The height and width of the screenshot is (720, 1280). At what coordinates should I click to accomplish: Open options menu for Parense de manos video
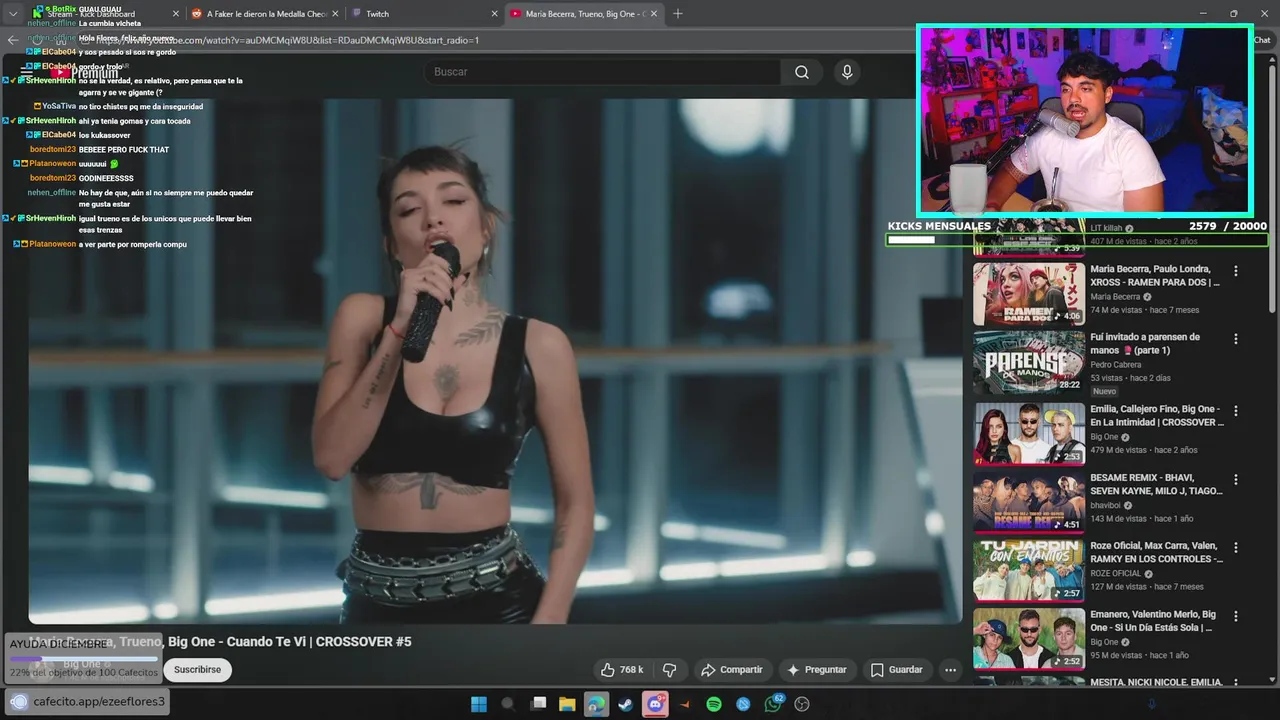coord(1236,339)
